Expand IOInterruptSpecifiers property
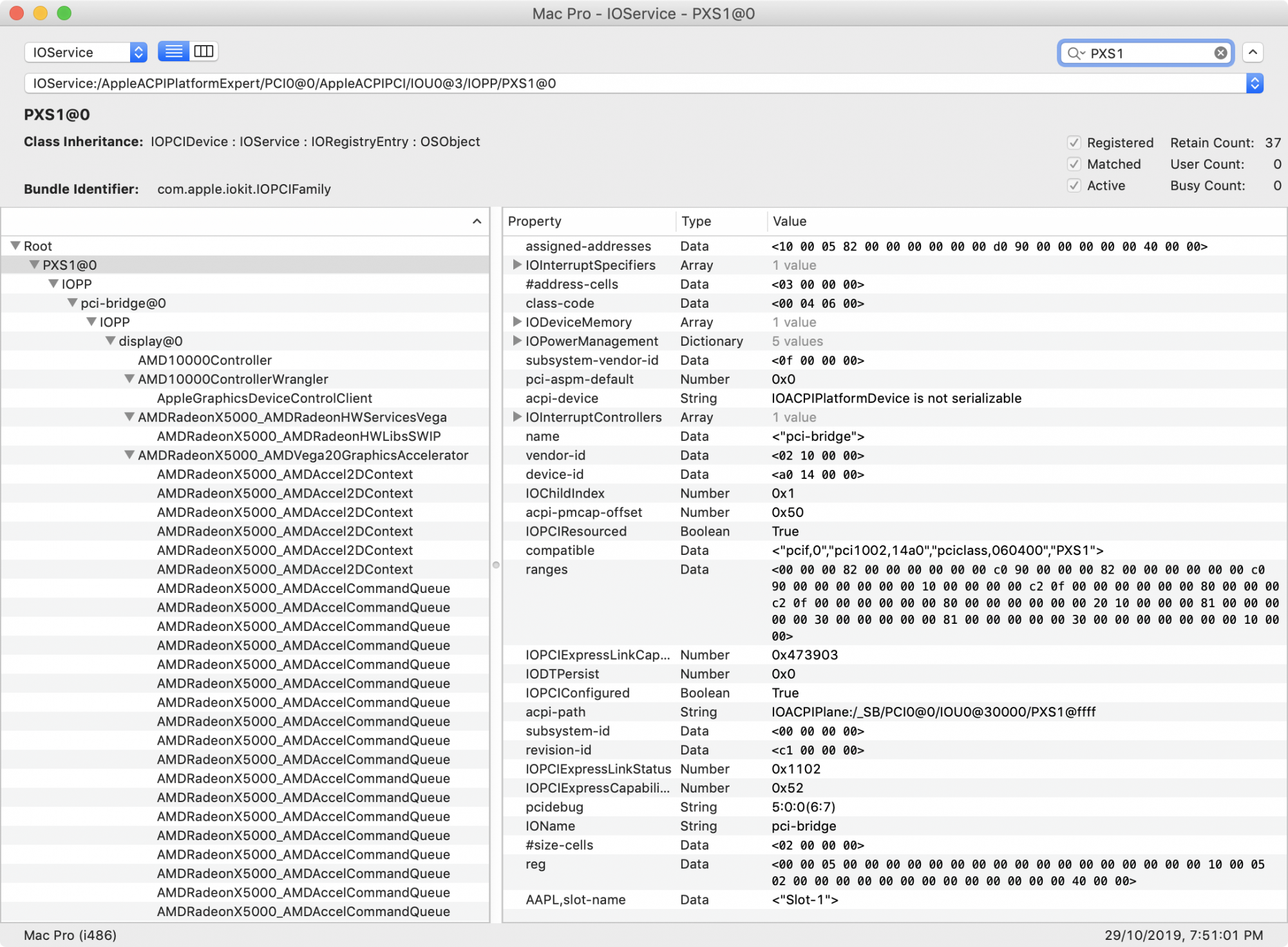Viewport: 1288px width, 947px height. point(516,265)
